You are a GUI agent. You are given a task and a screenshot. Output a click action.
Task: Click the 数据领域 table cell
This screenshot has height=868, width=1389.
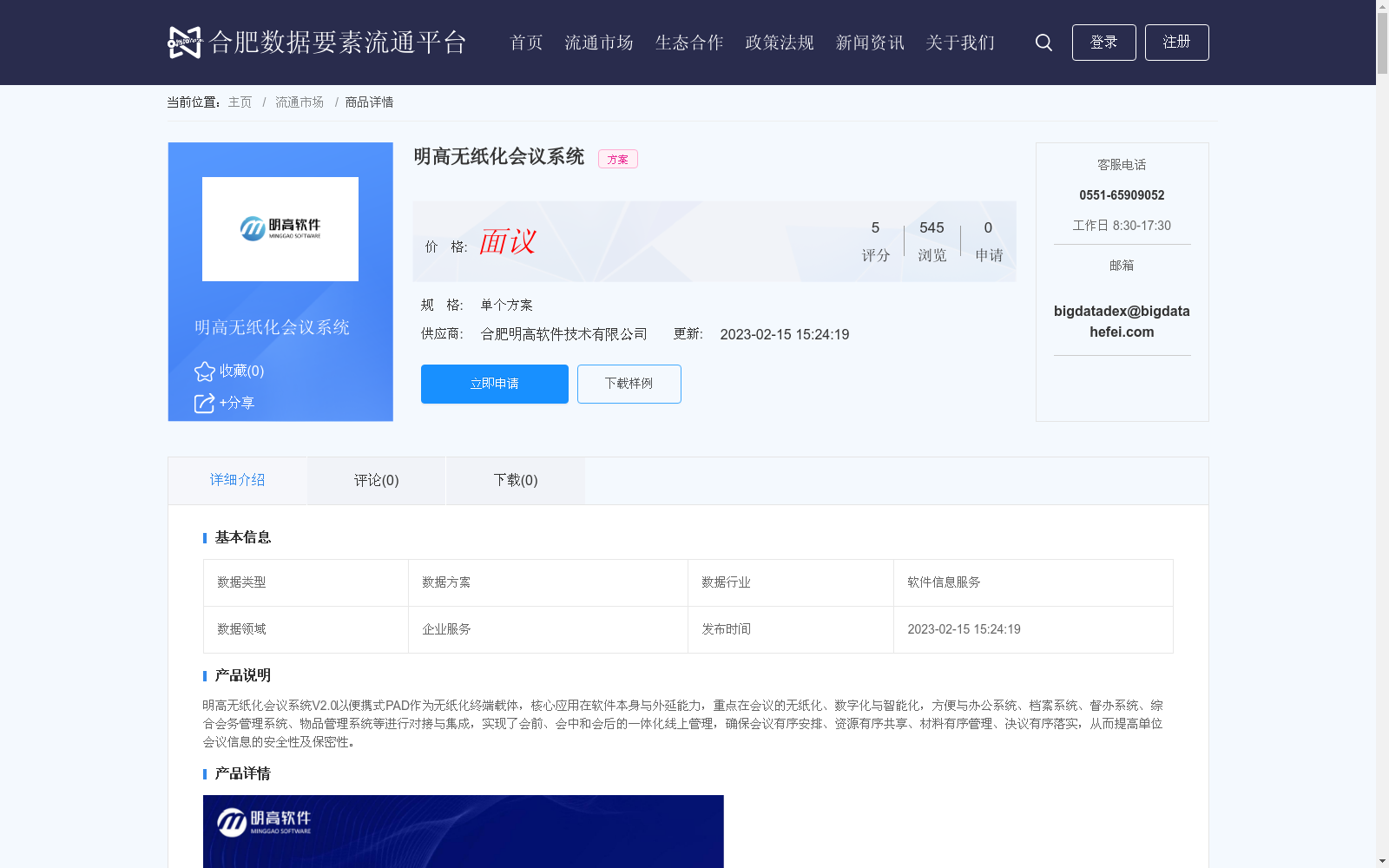coord(306,629)
